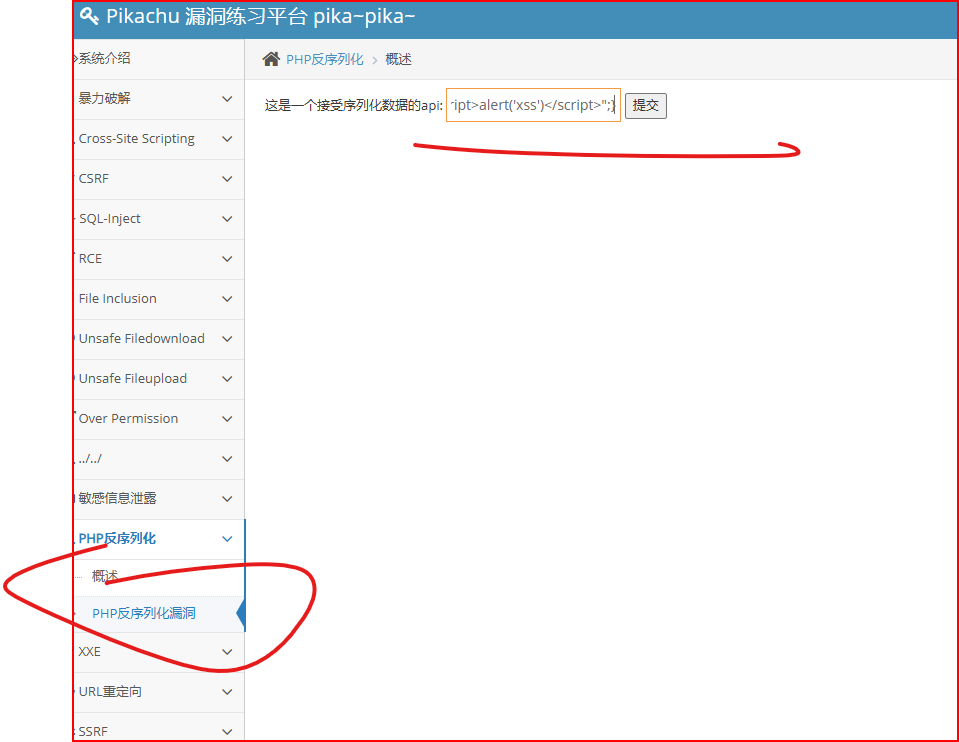959x742 pixels.
Task: Open the Over Permission sidebar menu
Action: tap(128, 418)
